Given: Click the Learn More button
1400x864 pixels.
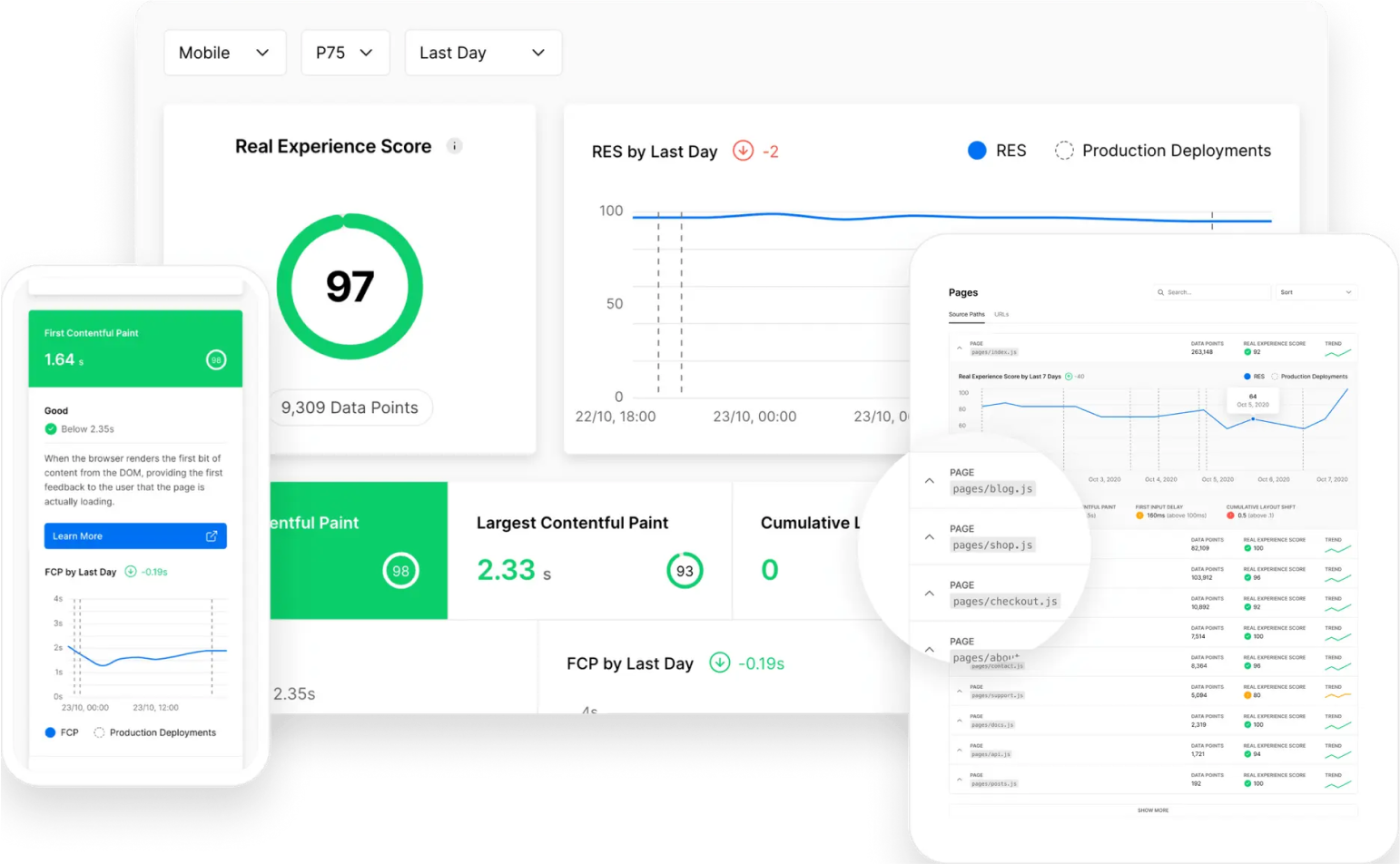Looking at the screenshot, I should [x=134, y=536].
